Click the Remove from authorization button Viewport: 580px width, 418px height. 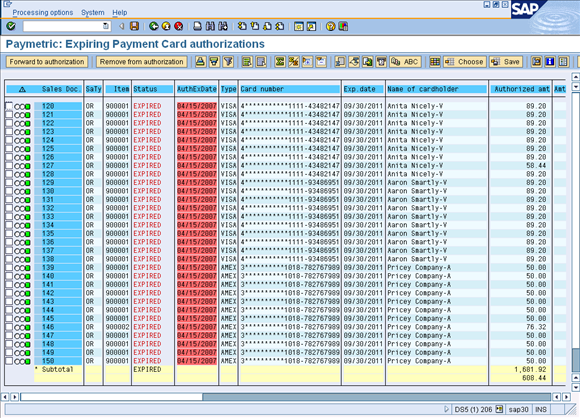(141, 62)
